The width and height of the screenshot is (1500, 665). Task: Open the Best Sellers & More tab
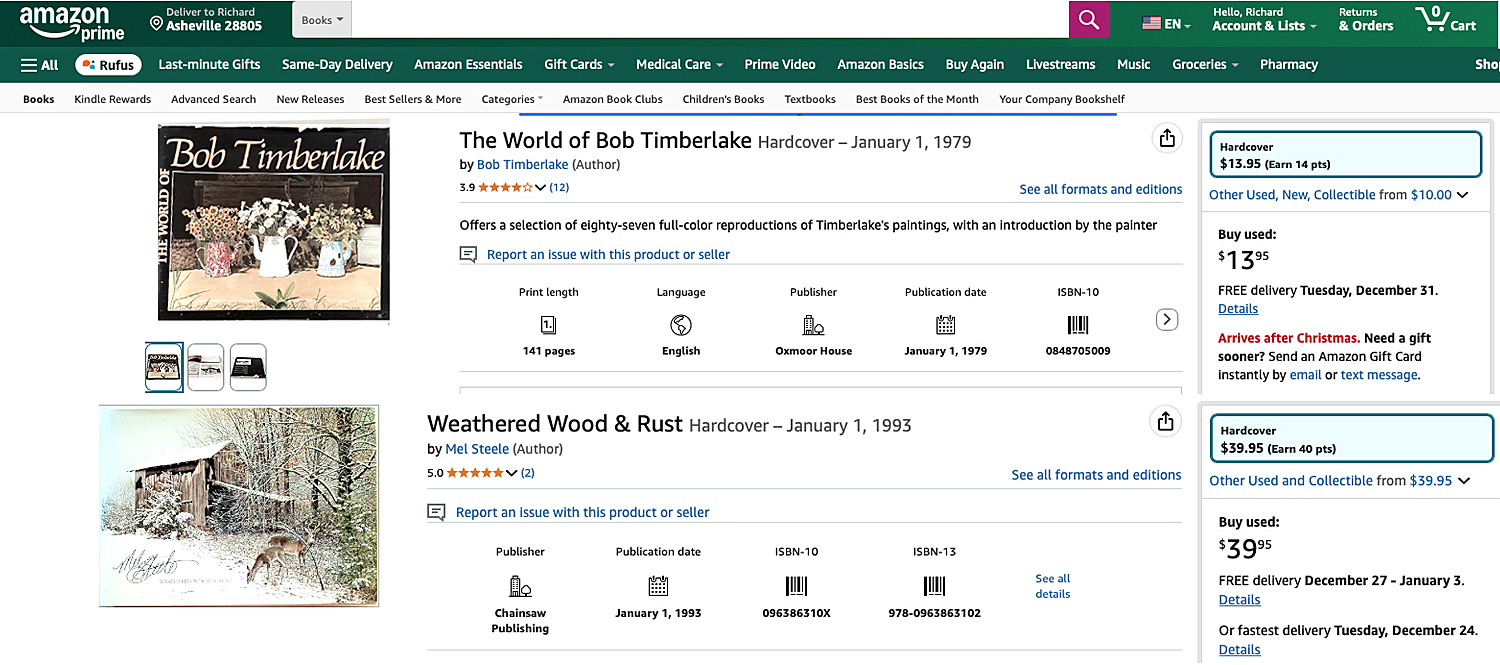click(x=412, y=99)
